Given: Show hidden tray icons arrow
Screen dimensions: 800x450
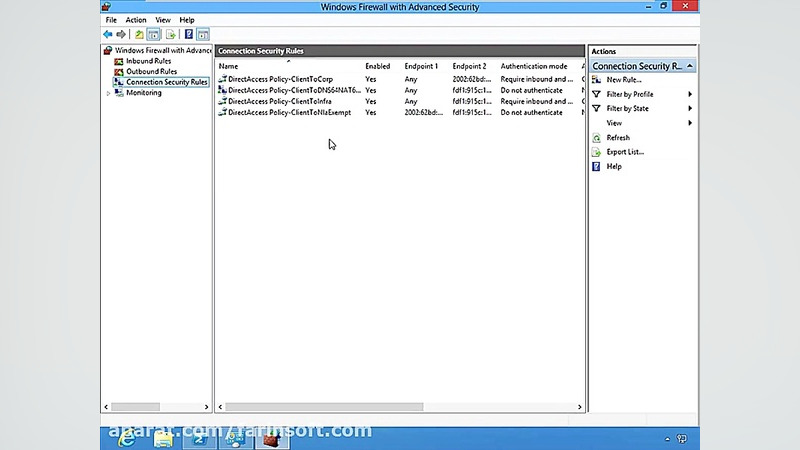Looking at the screenshot, I should tap(667, 439).
